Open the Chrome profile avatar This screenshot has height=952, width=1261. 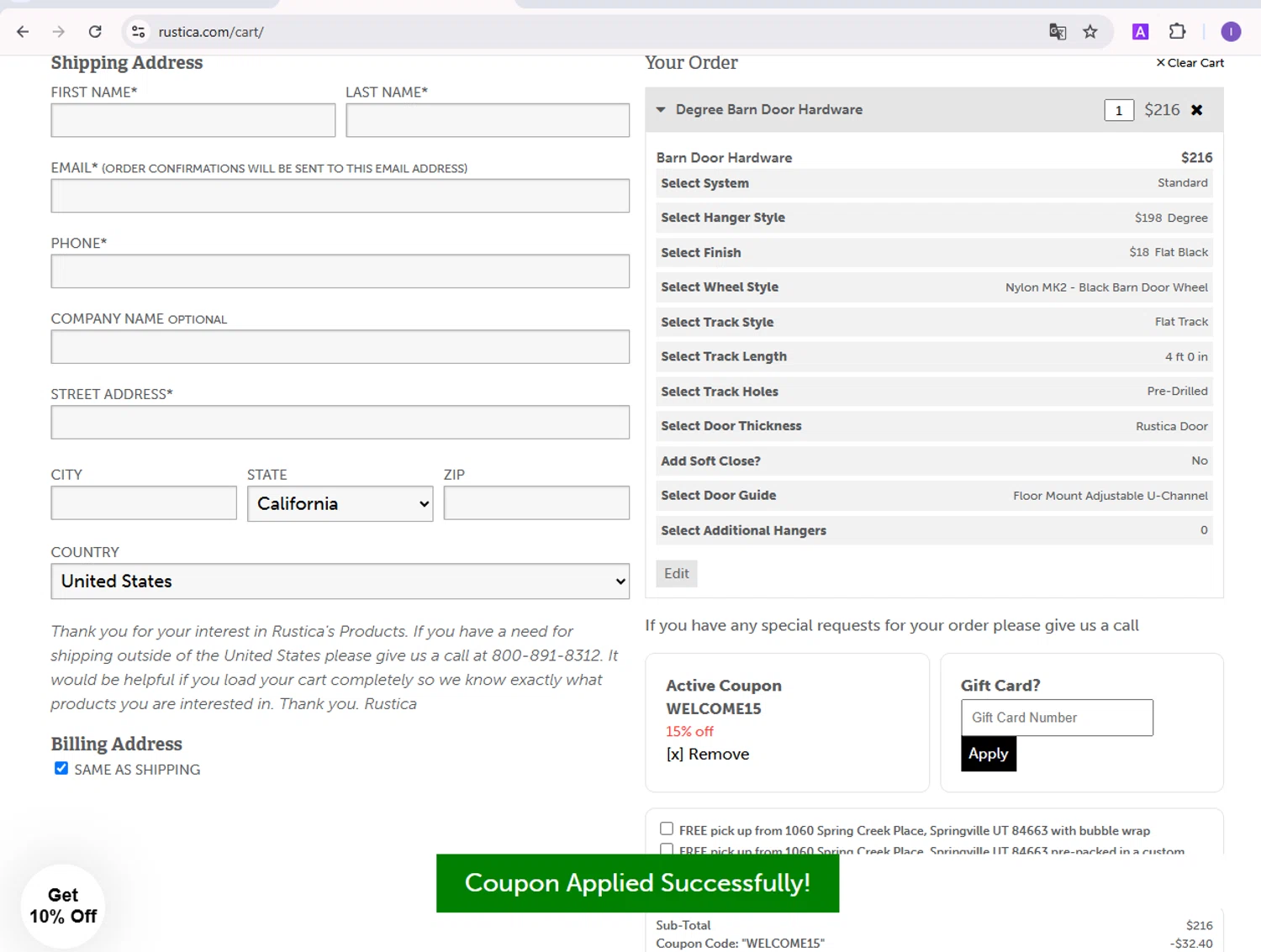(1231, 32)
